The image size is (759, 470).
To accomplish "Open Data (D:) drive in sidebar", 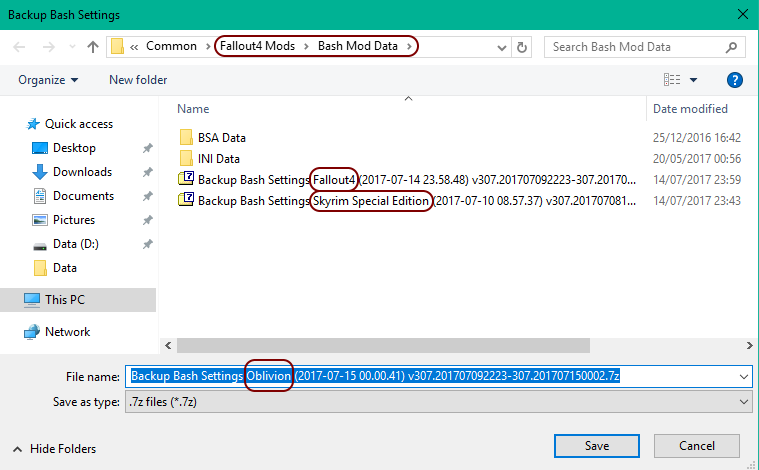I will click(x=65, y=244).
